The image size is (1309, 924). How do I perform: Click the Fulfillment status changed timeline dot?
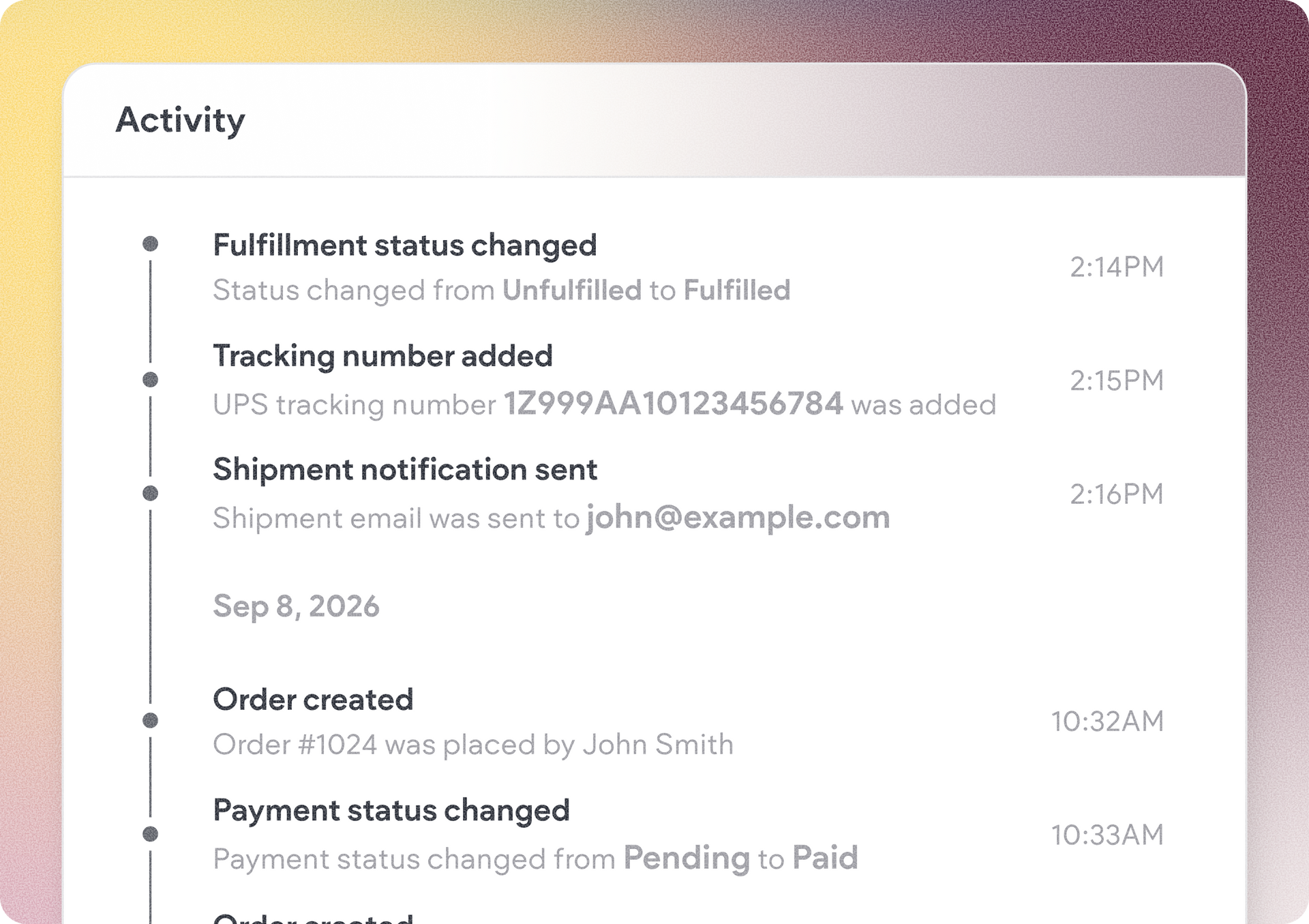click(151, 243)
